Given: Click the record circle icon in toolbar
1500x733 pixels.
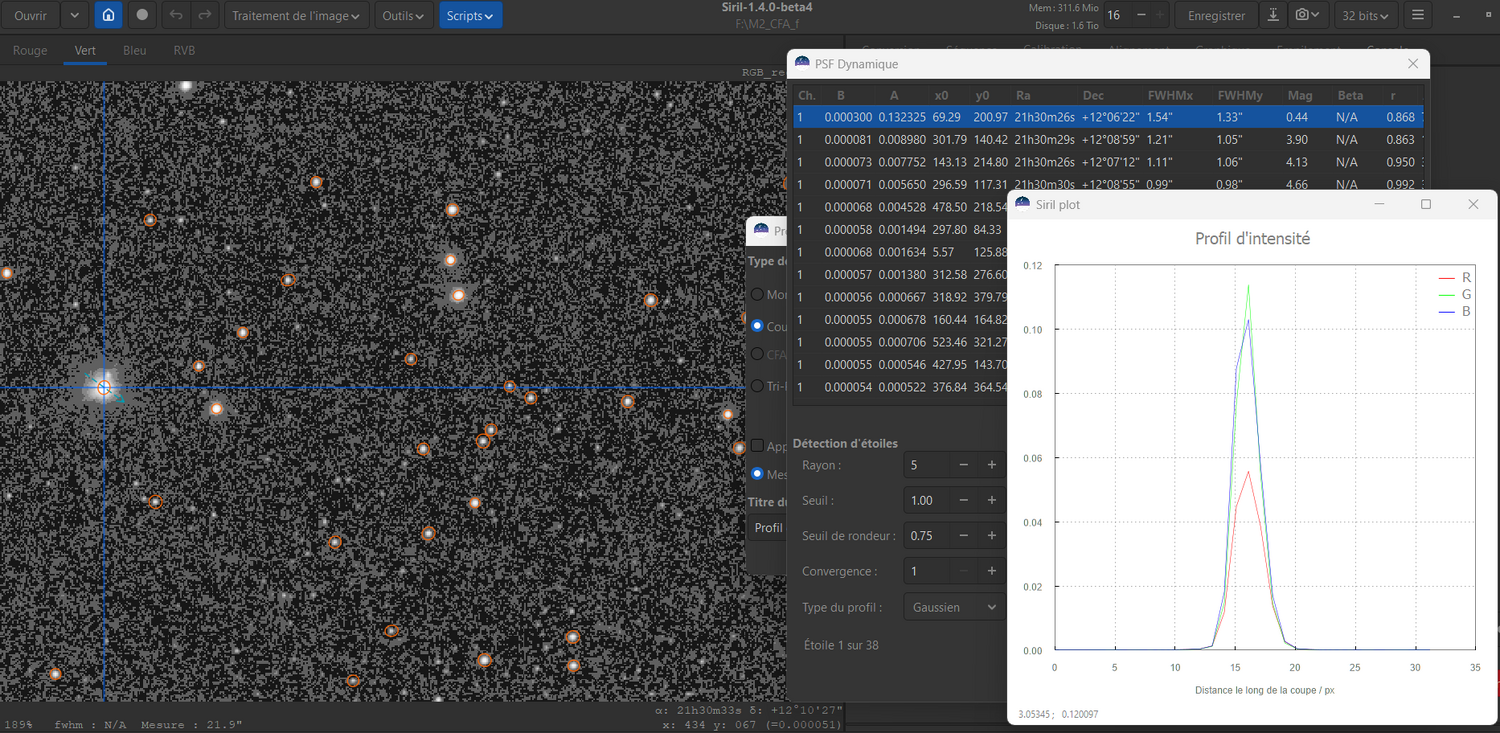Looking at the screenshot, I should pos(142,15).
